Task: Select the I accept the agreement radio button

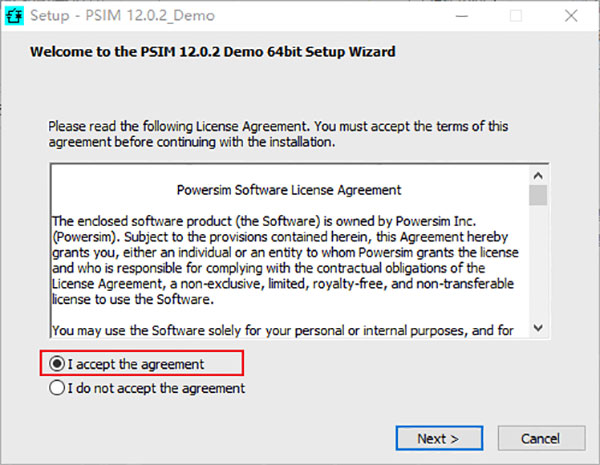Action: coord(57,364)
